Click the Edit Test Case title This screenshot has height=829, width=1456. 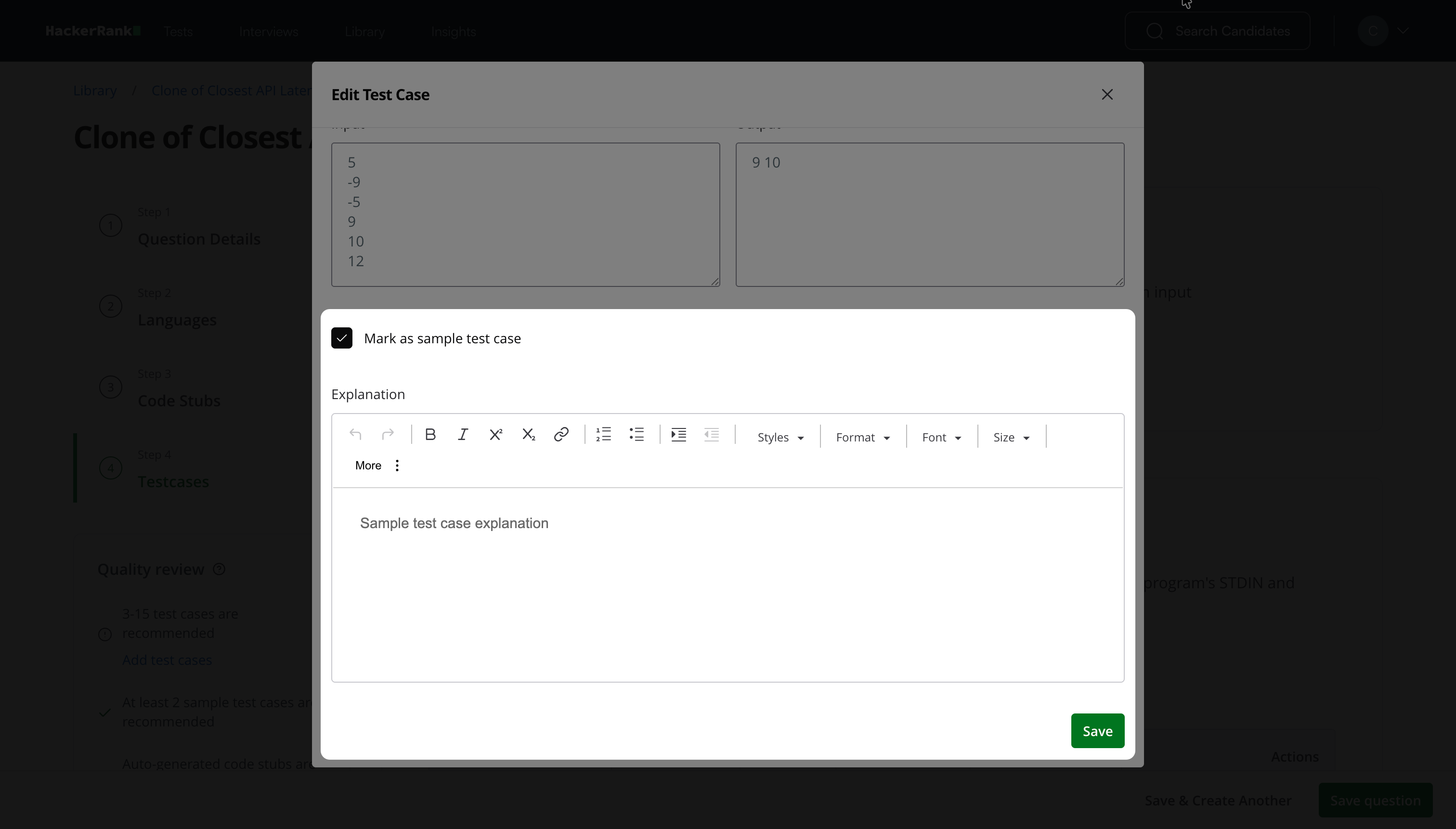point(380,94)
